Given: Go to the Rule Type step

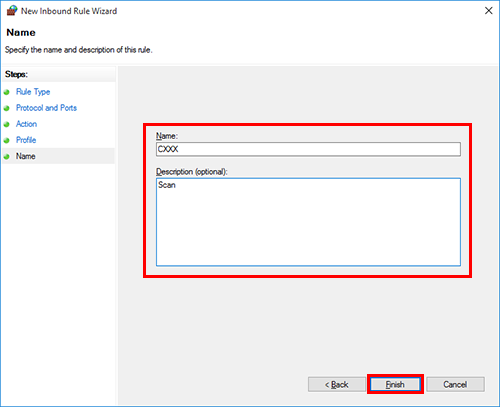Looking at the screenshot, I should point(33,92).
